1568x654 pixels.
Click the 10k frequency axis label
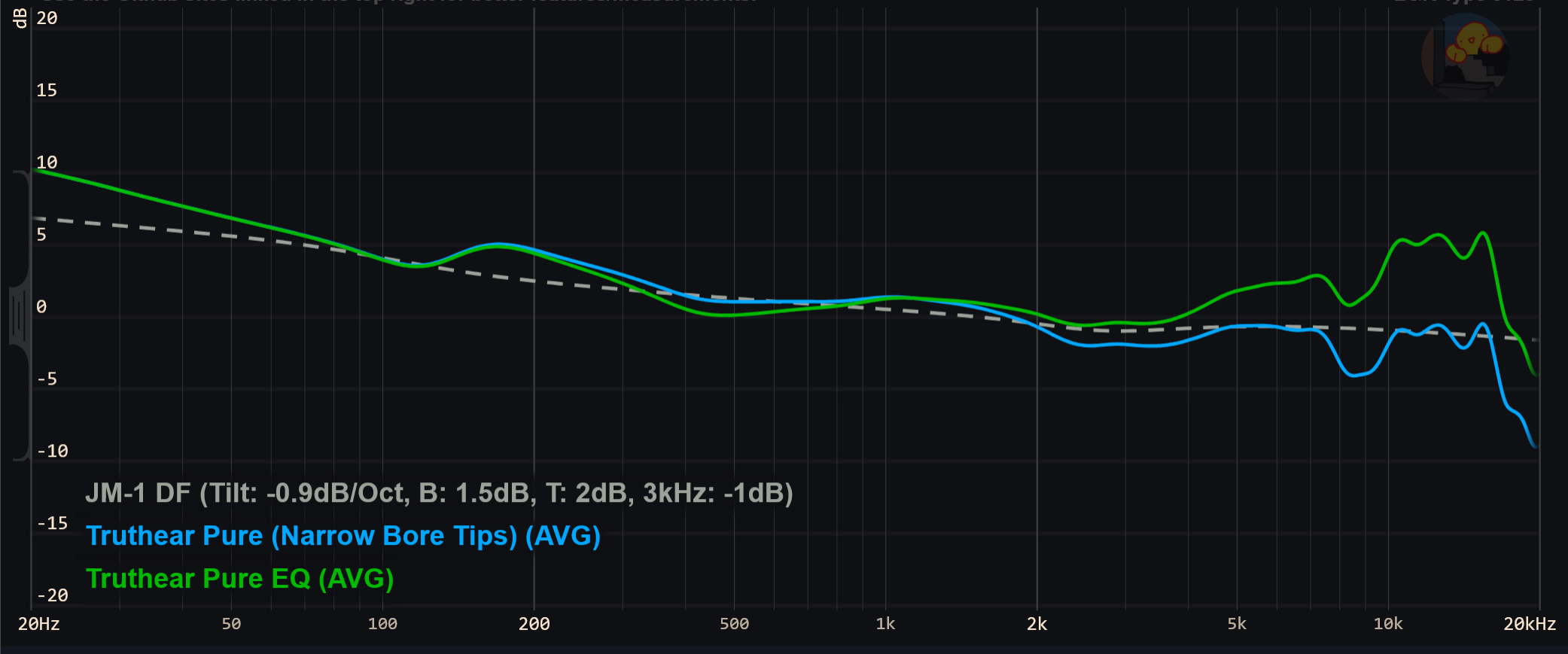[x=1388, y=624]
